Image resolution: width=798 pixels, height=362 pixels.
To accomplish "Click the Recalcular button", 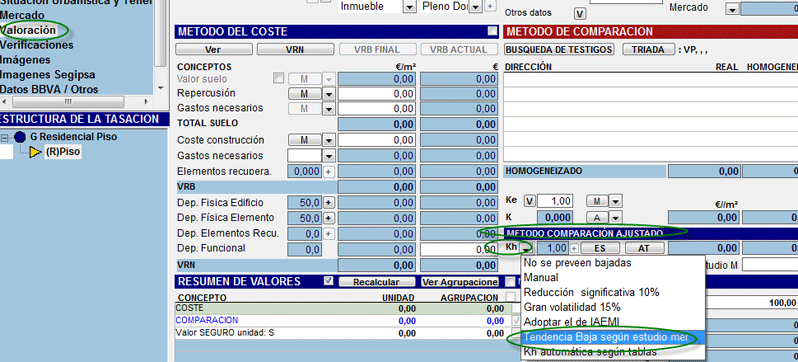I will coord(377,282).
